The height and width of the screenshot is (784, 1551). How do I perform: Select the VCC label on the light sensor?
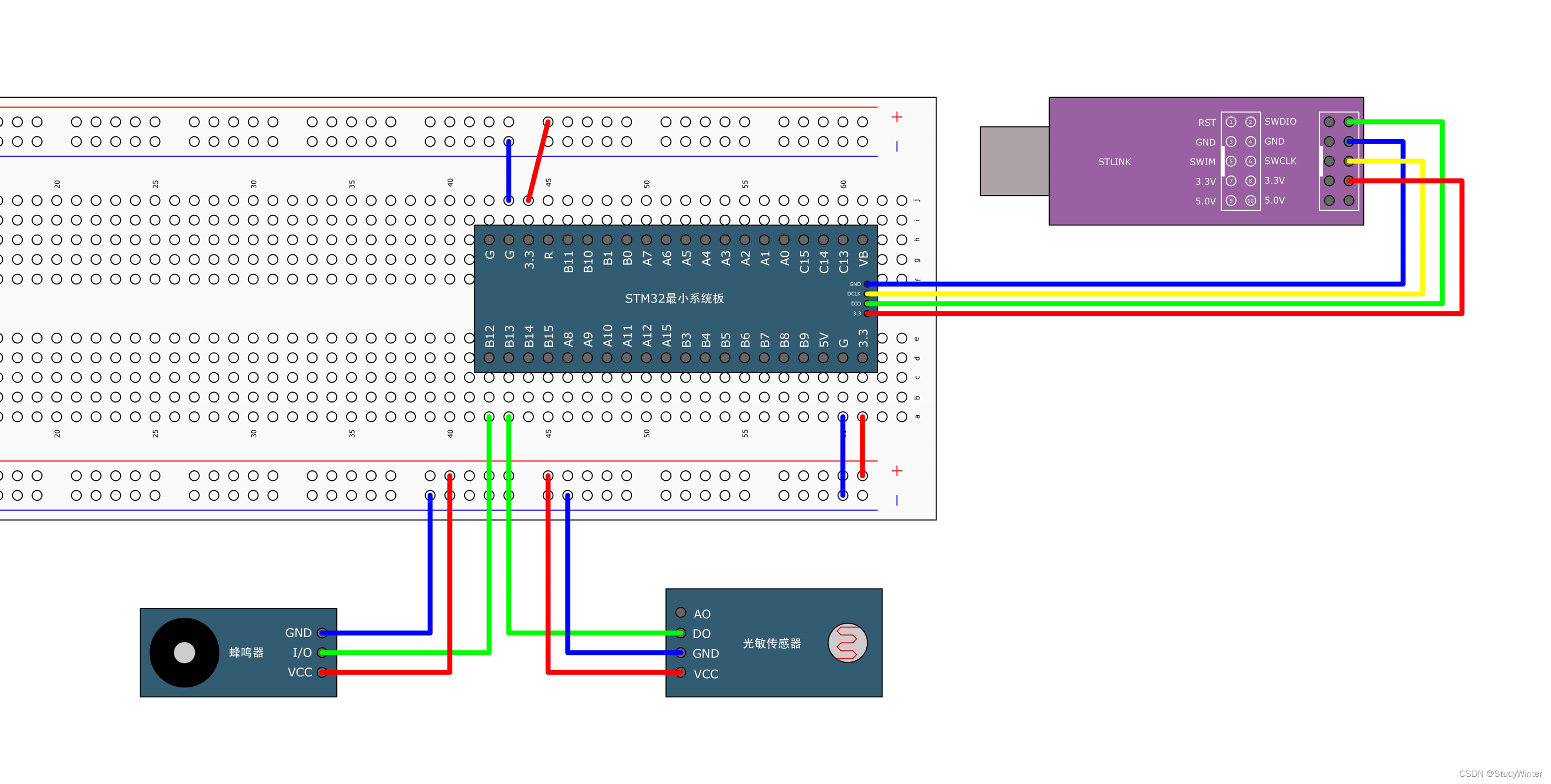[x=707, y=674]
